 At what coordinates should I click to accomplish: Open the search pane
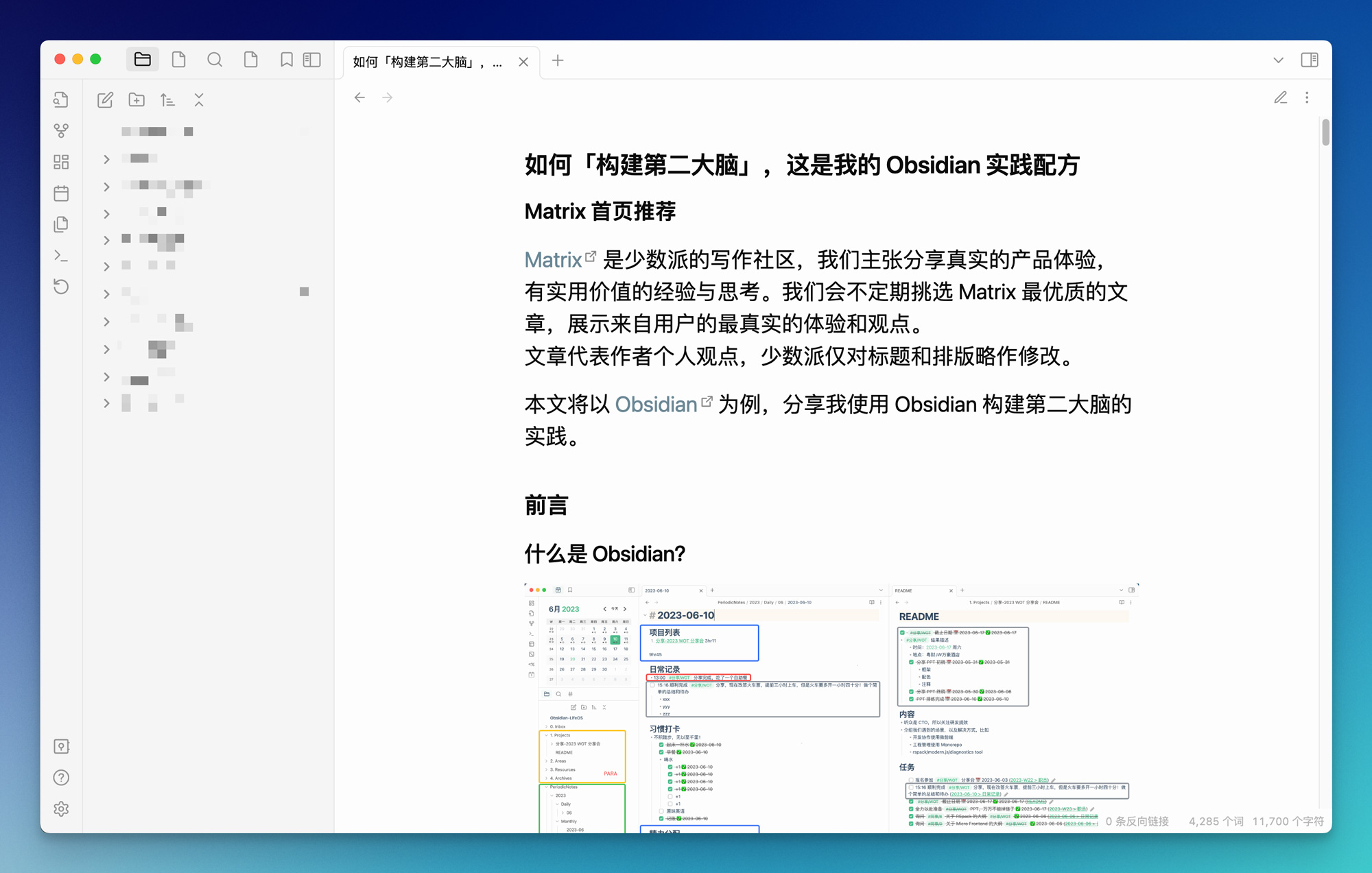(x=215, y=60)
